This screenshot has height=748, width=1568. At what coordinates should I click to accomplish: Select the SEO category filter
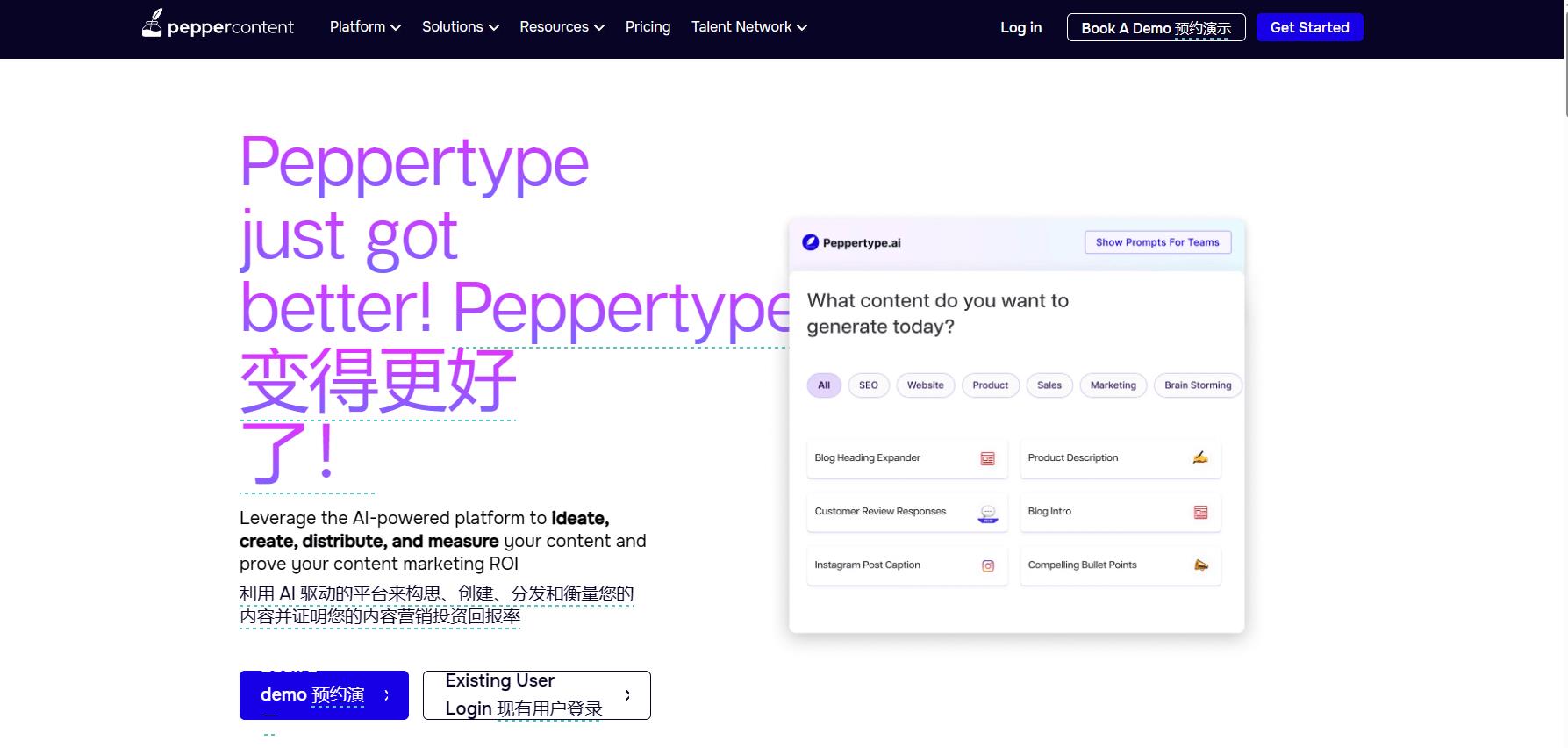pos(869,385)
